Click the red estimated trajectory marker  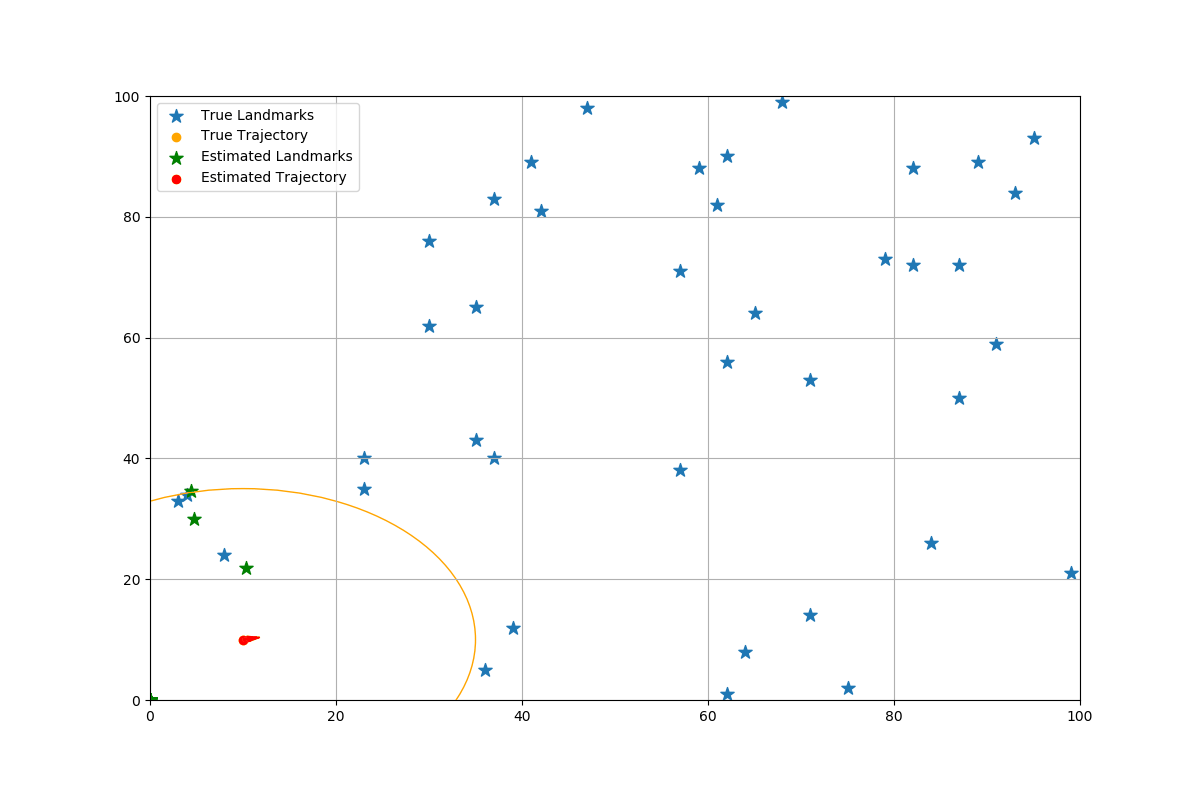(x=244, y=640)
